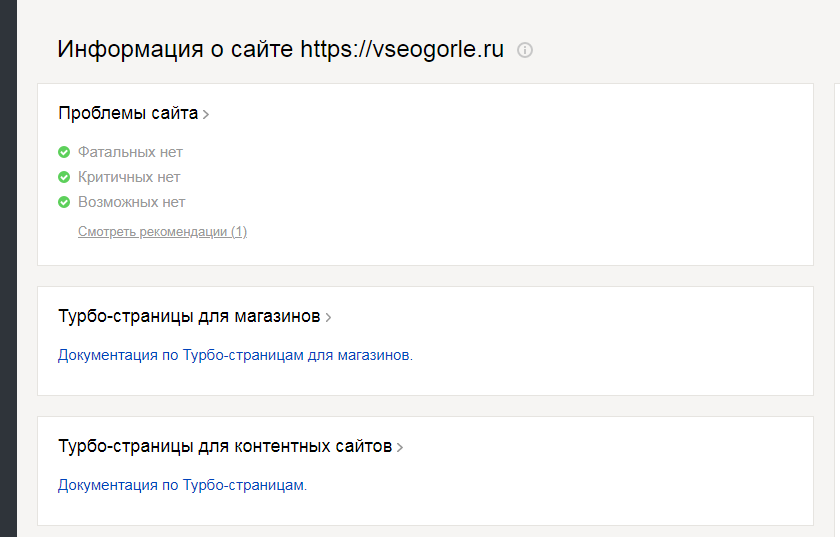The height and width of the screenshot is (537, 840).
Task: Open the Смотреть рекомендации (1) link
Action: click(x=162, y=232)
